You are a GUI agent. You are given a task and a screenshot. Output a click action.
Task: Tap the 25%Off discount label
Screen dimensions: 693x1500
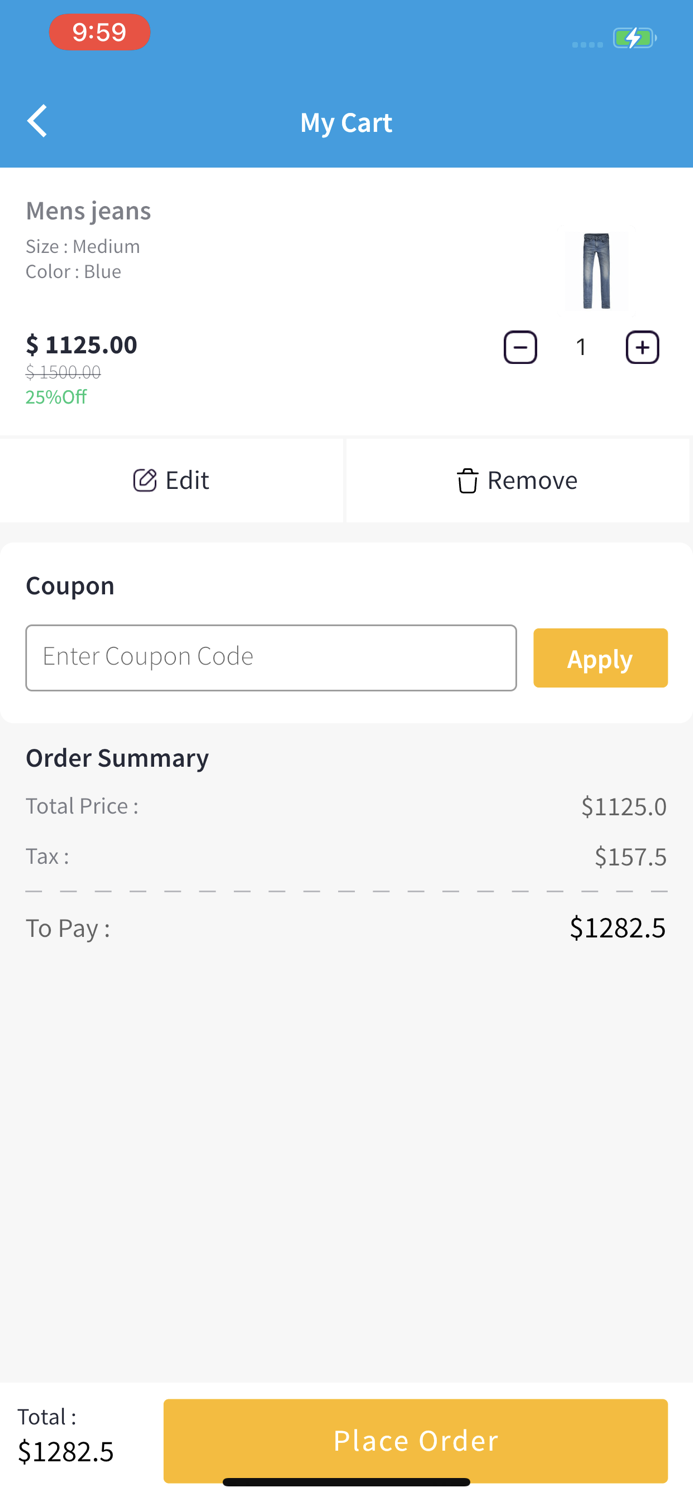[x=56, y=397]
